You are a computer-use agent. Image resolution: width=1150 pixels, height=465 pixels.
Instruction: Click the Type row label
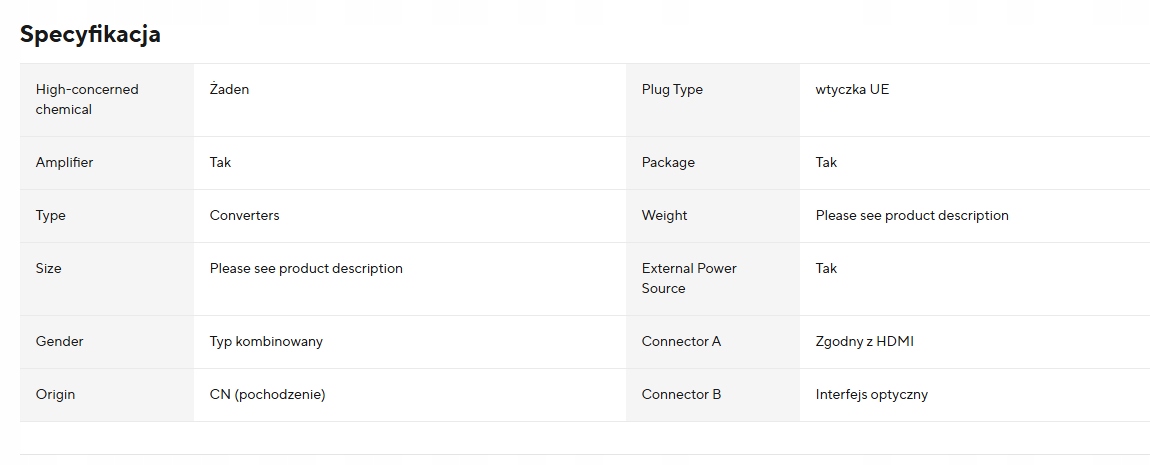click(50, 215)
